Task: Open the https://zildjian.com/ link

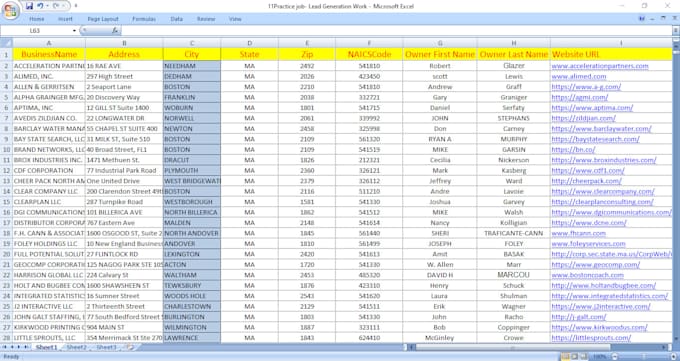Action: [583, 118]
